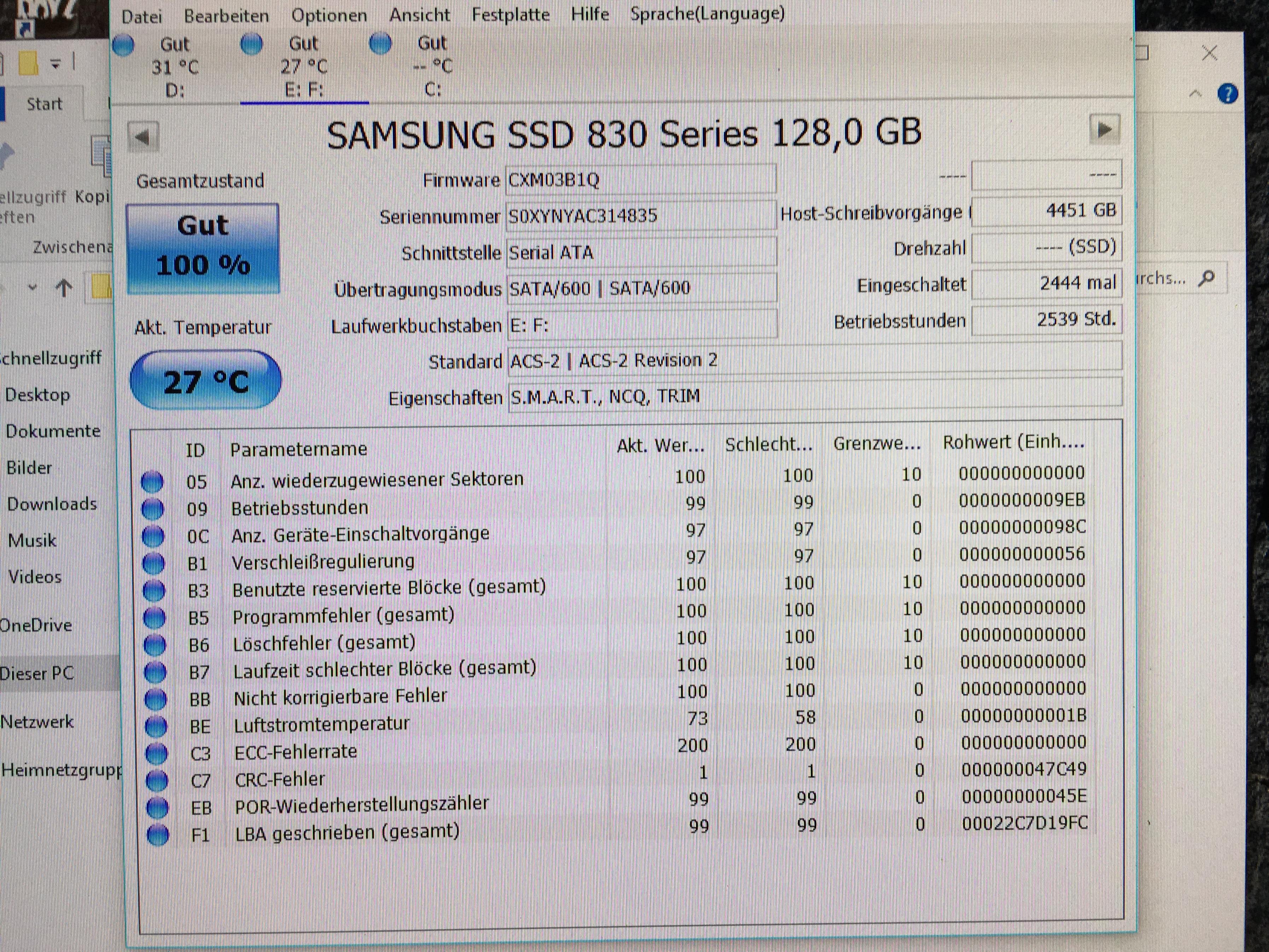Screen dimensions: 1269x952
Task: Expand the Explorer ribbon chevron
Action: (1195, 93)
